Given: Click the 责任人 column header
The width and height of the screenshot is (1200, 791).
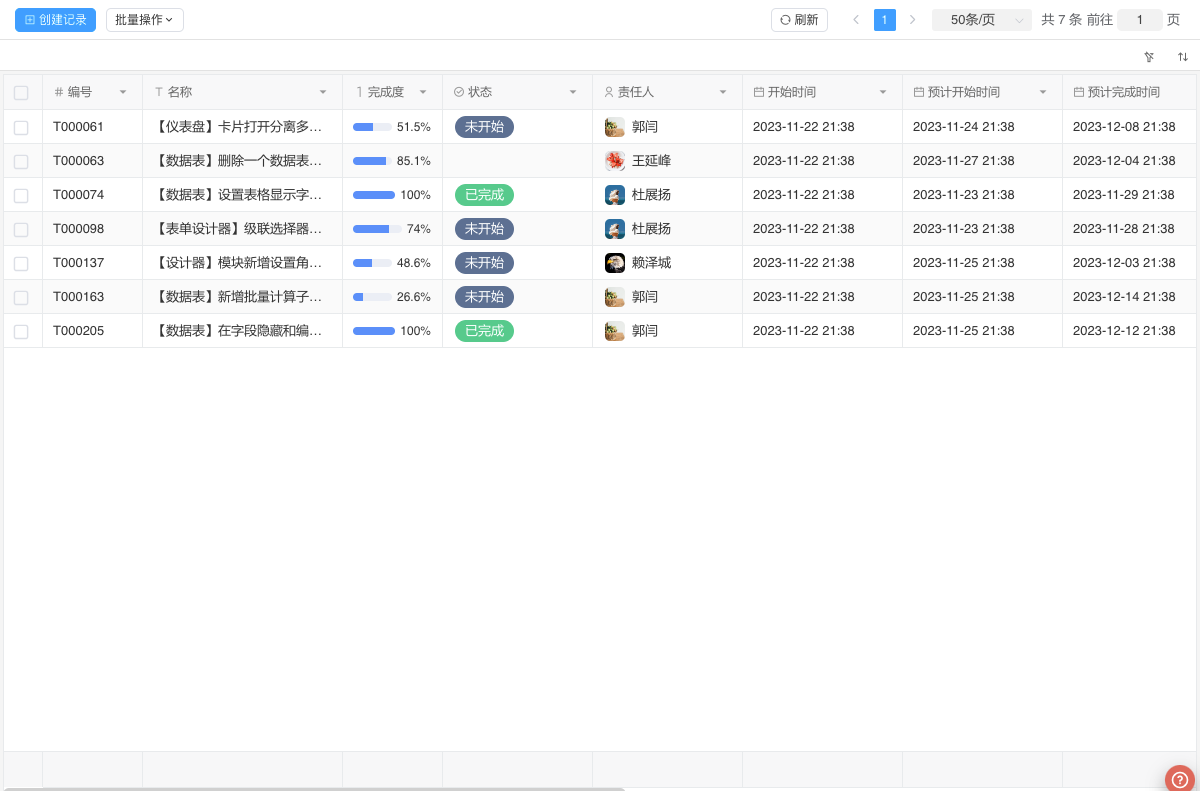Looking at the screenshot, I should pos(636,92).
